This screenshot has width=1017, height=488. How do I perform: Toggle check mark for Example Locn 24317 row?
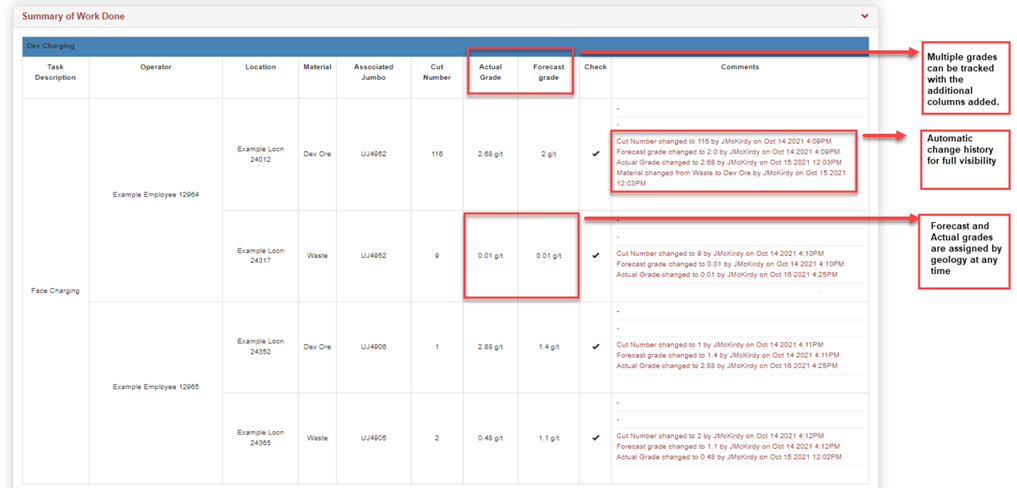click(595, 255)
